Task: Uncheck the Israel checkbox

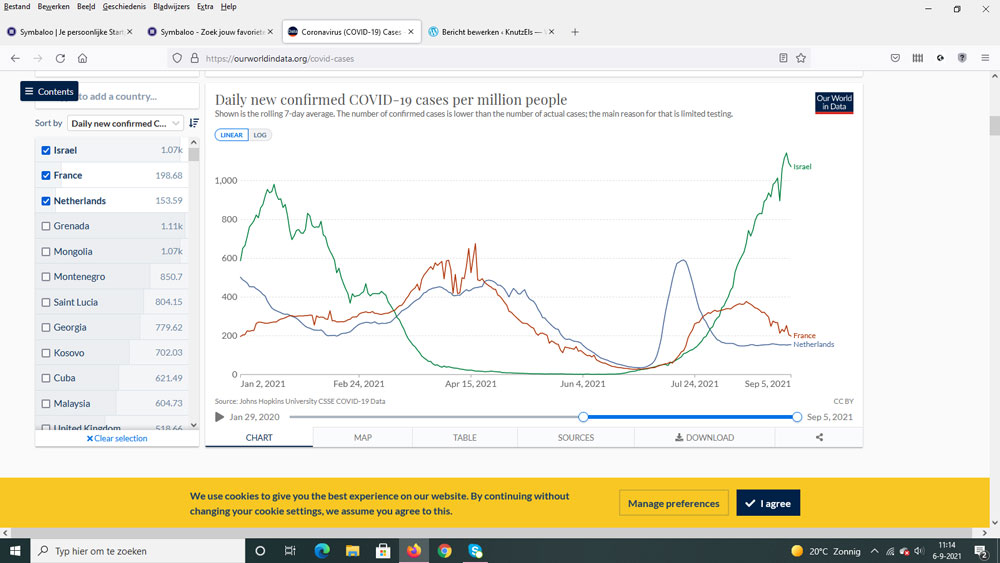Action: pos(46,150)
